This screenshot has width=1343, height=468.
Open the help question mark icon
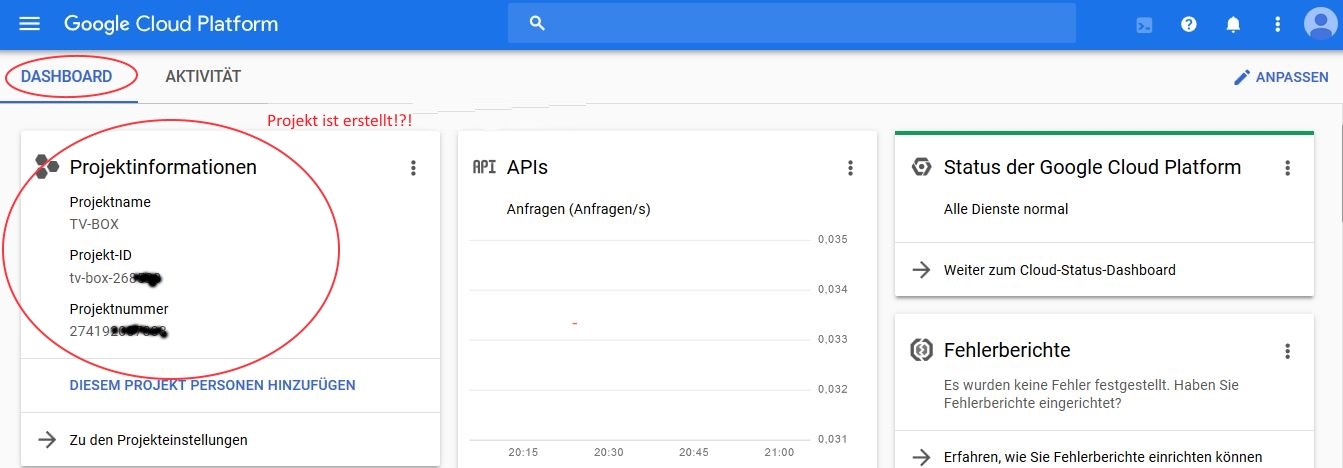(1188, 24)
